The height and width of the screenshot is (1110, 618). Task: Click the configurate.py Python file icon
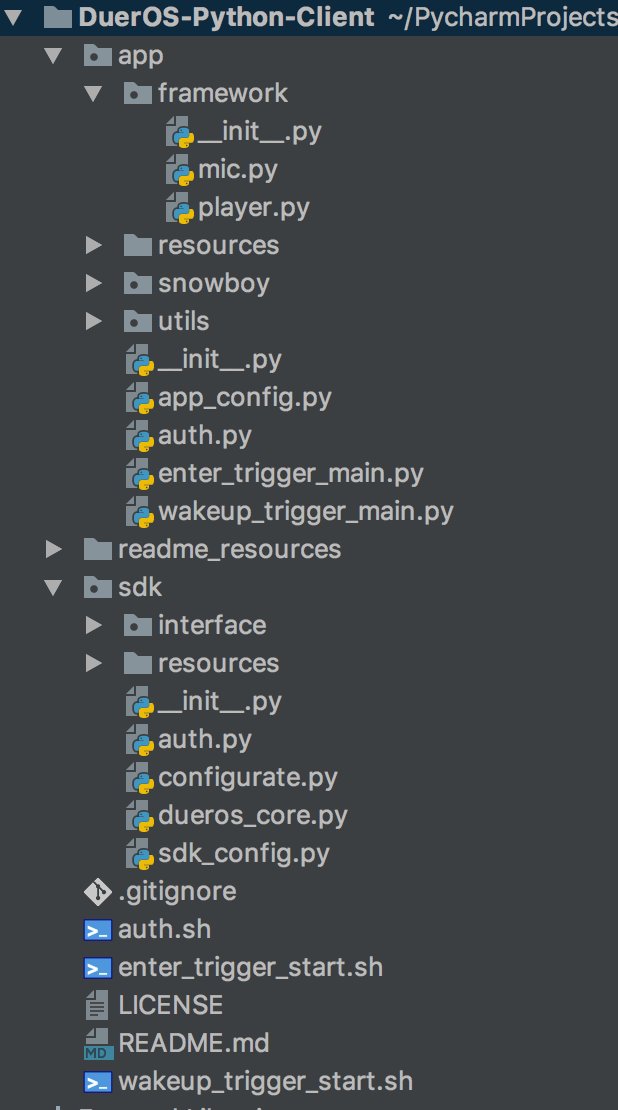tap(140, 778)
